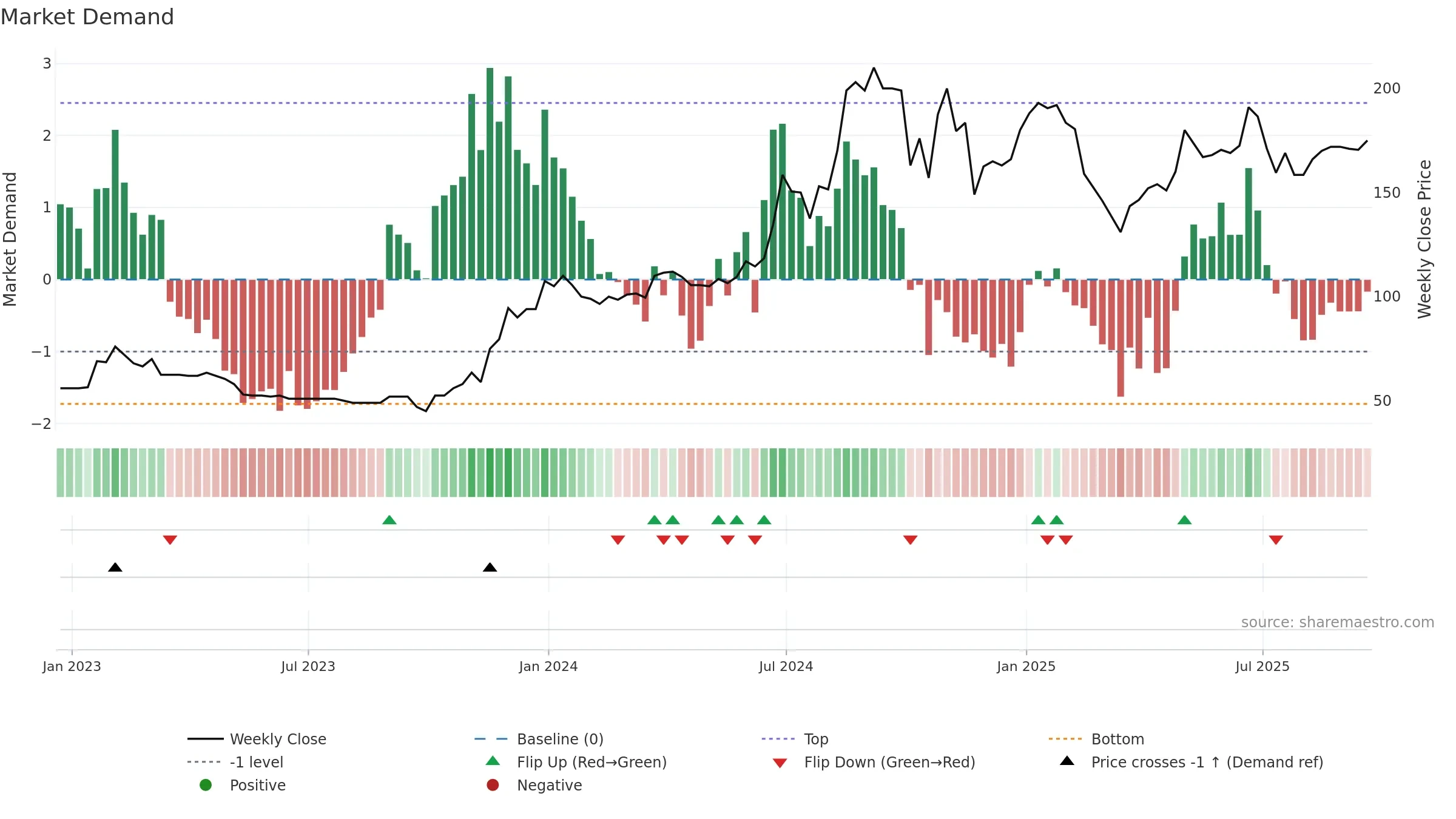Click the vertical Market Demand axis title
1456x819 pixels.
pyautogui.click(x=10, y=239)
